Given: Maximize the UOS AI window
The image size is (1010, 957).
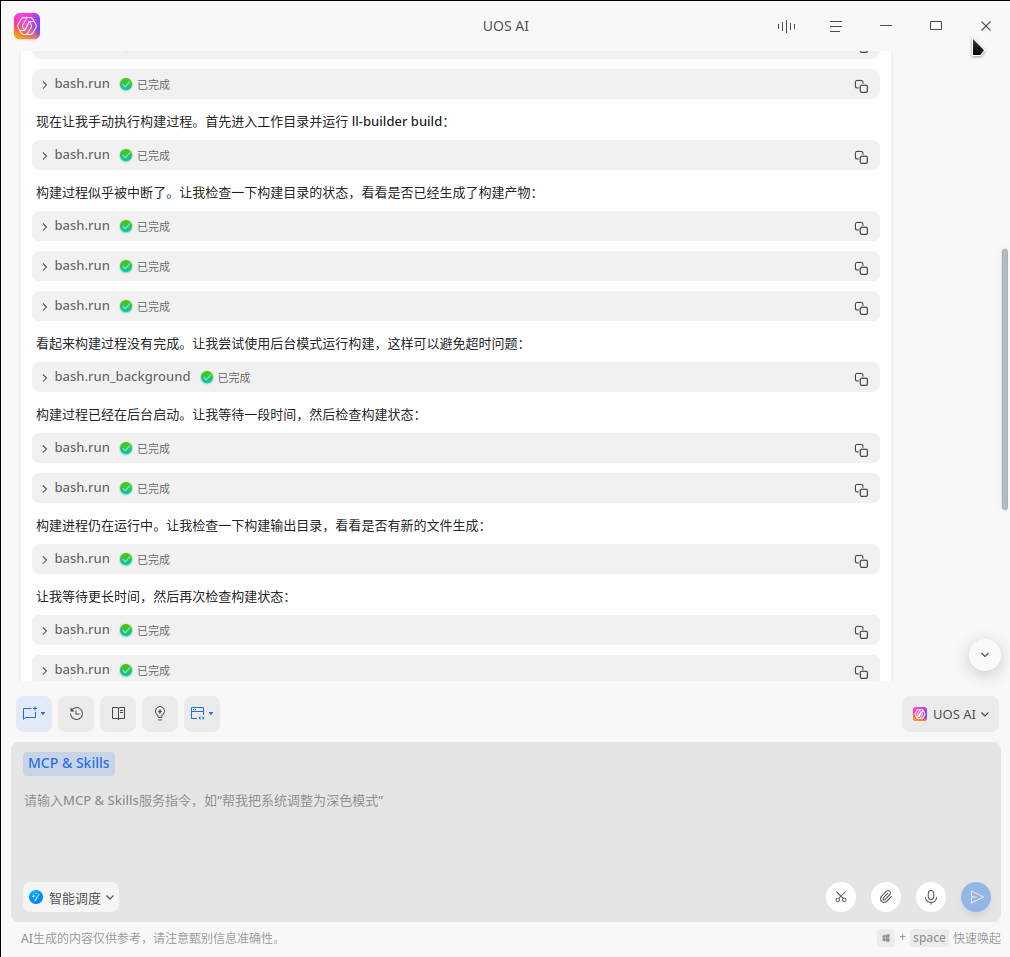Looking at the screenshot, I should pos(936,26).
